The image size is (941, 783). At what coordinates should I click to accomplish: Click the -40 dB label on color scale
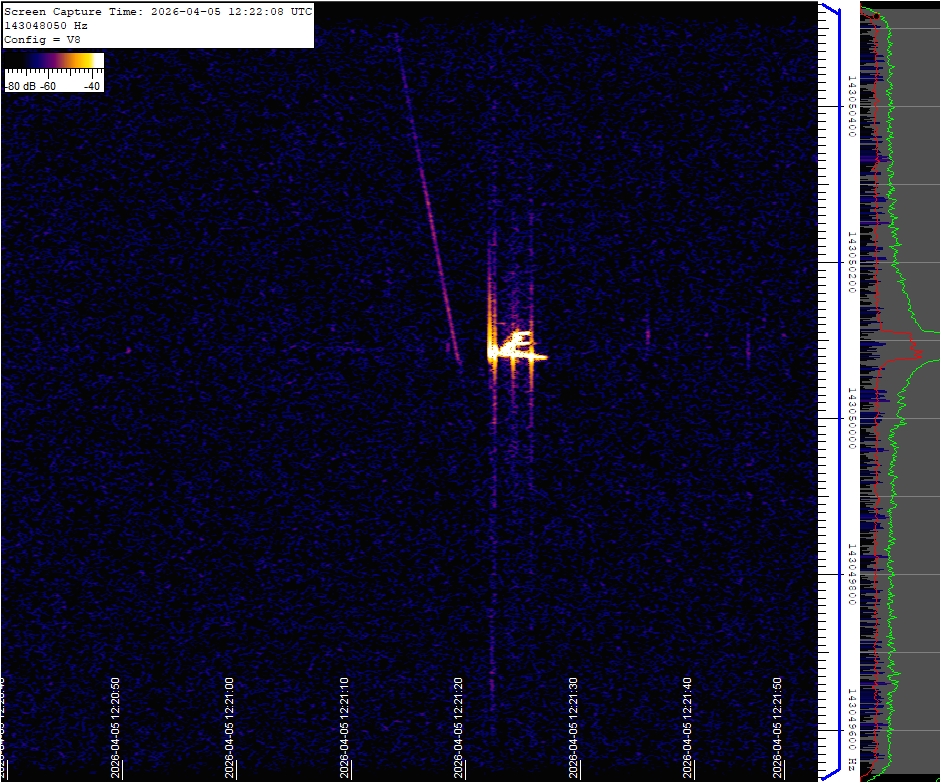point(92,86)
